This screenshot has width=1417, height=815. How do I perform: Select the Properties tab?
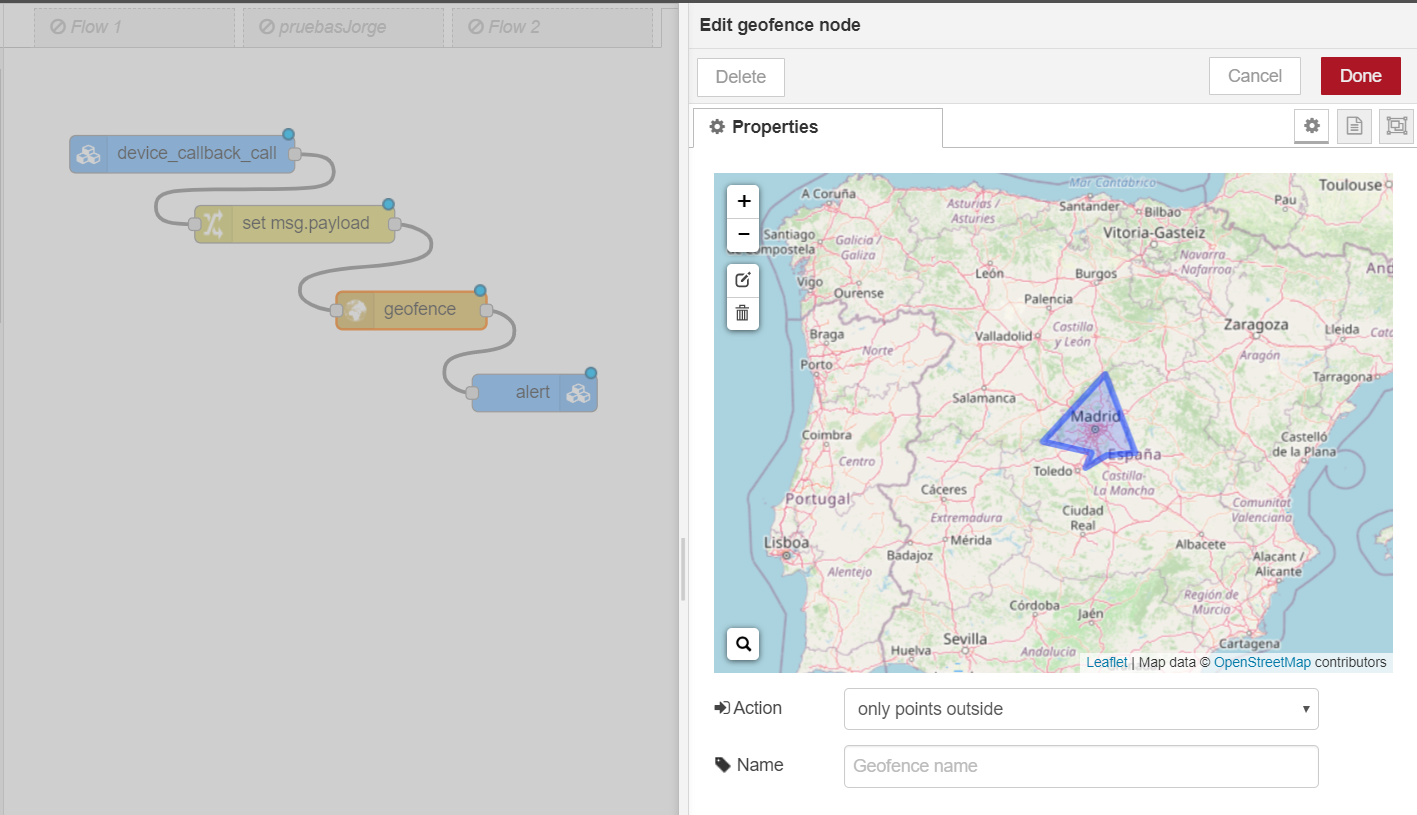coord(817,127)
